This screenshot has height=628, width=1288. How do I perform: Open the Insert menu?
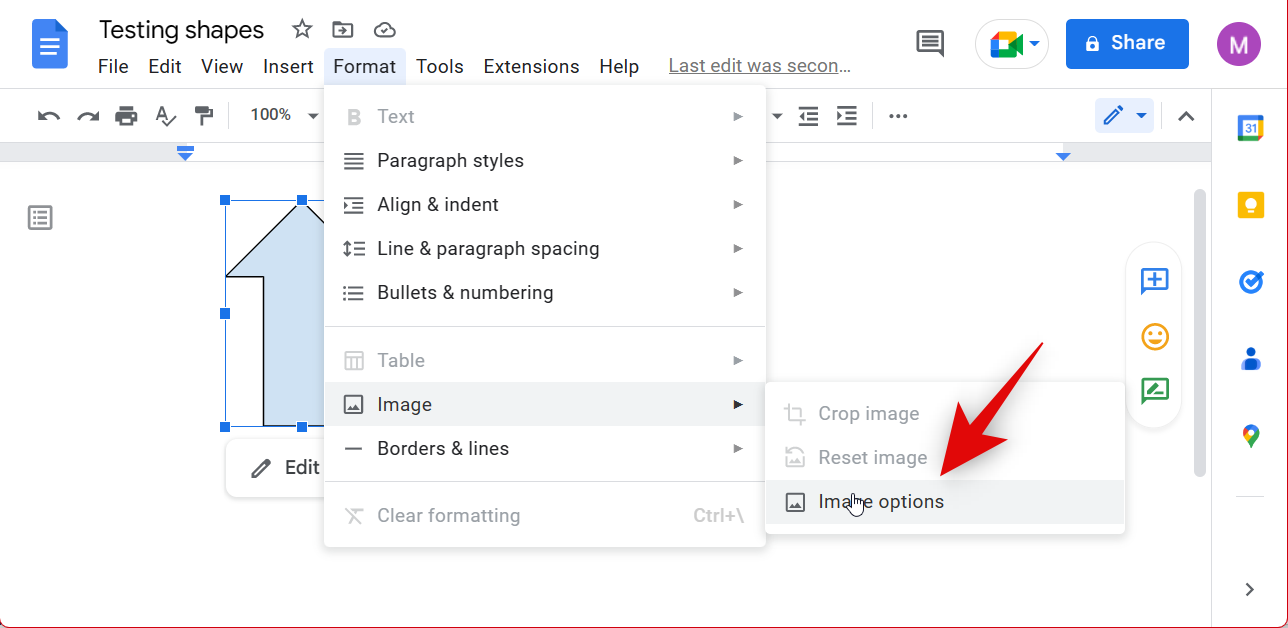288,67
